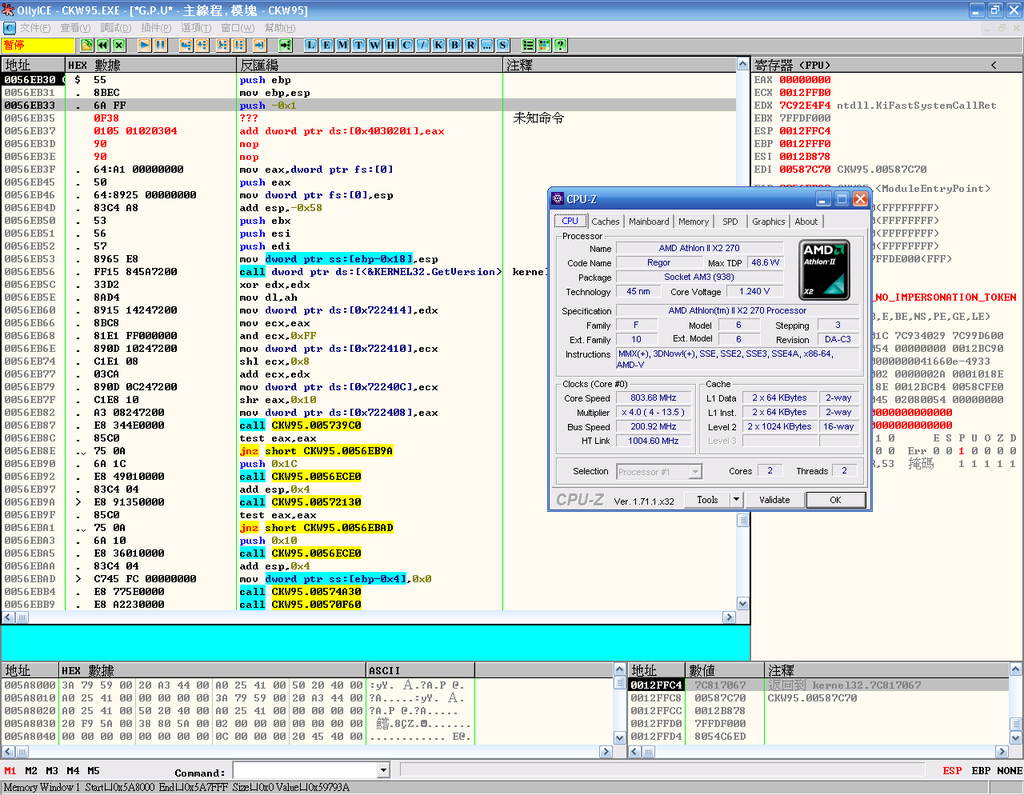This screenshot has height=795, width=1024.
Task: Switch to Caches tab in CPU-Z
Action: point(605,221)
